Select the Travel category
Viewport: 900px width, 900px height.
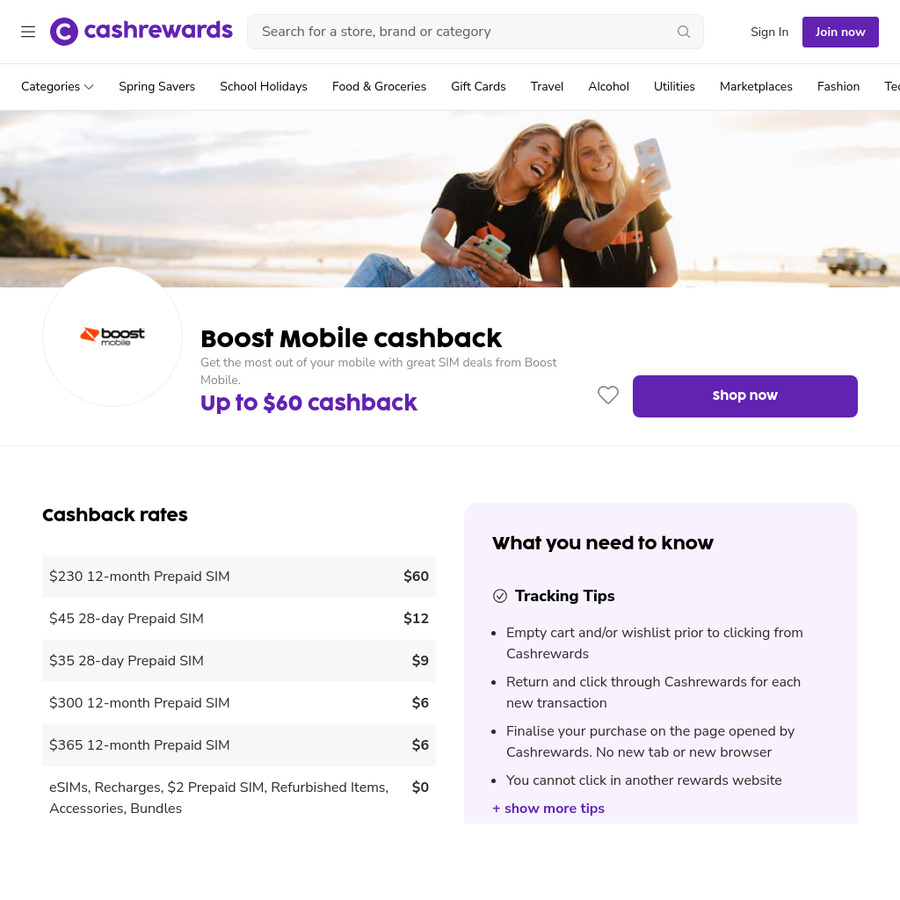546,87
